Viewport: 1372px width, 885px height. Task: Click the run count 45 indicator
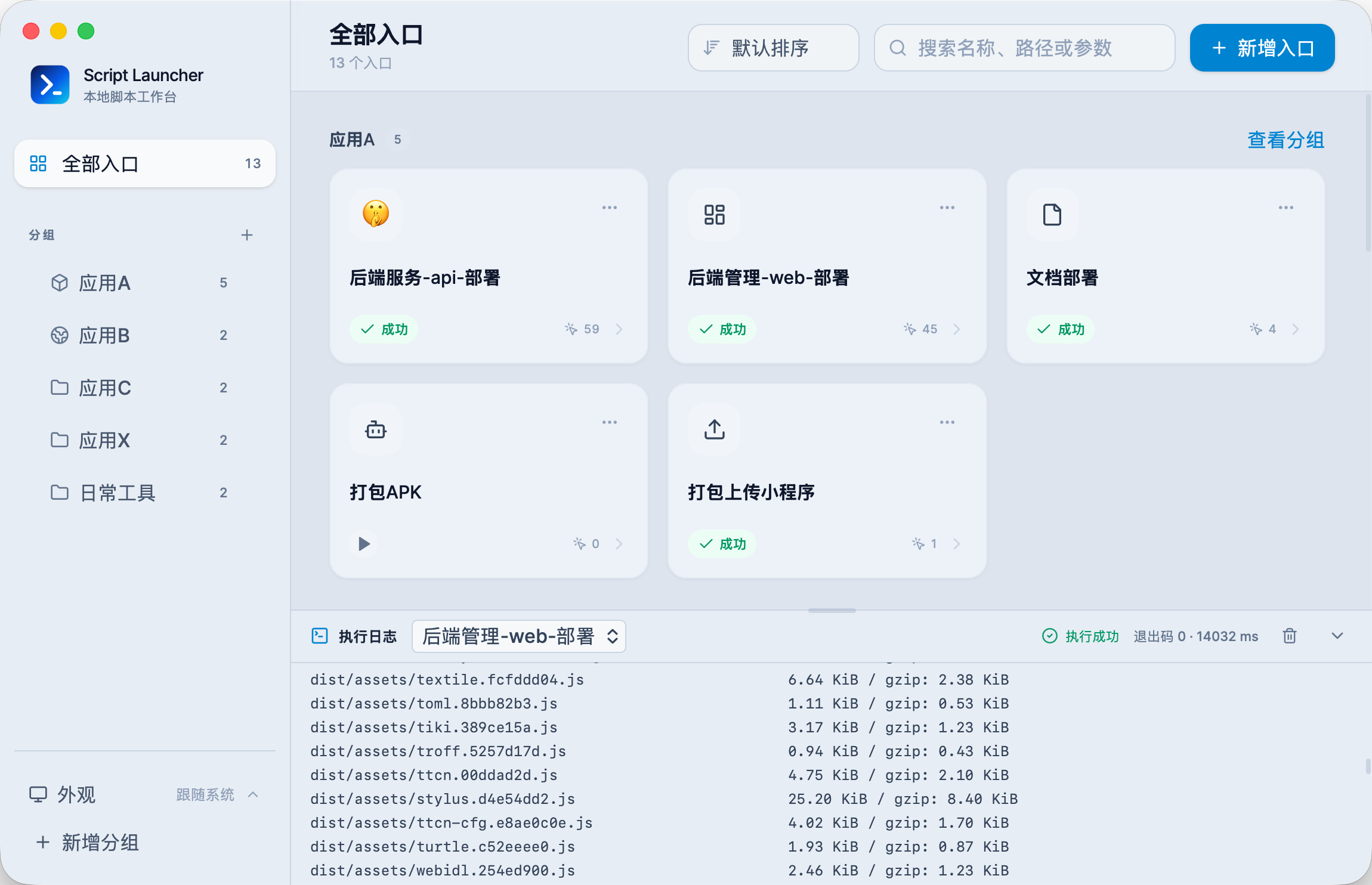920,329
